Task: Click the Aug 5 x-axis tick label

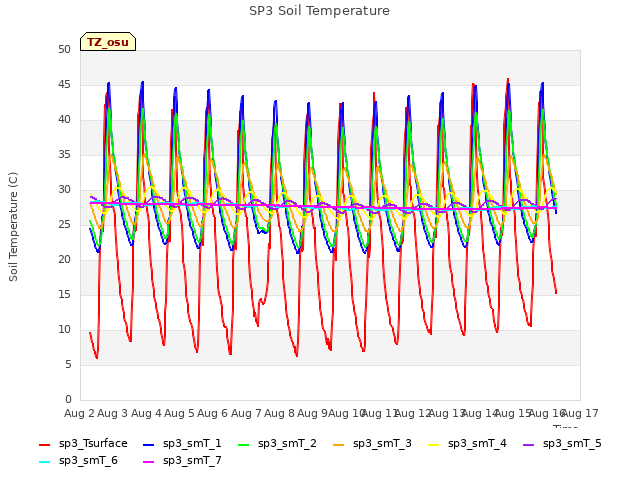Action: tap(179, 413)
